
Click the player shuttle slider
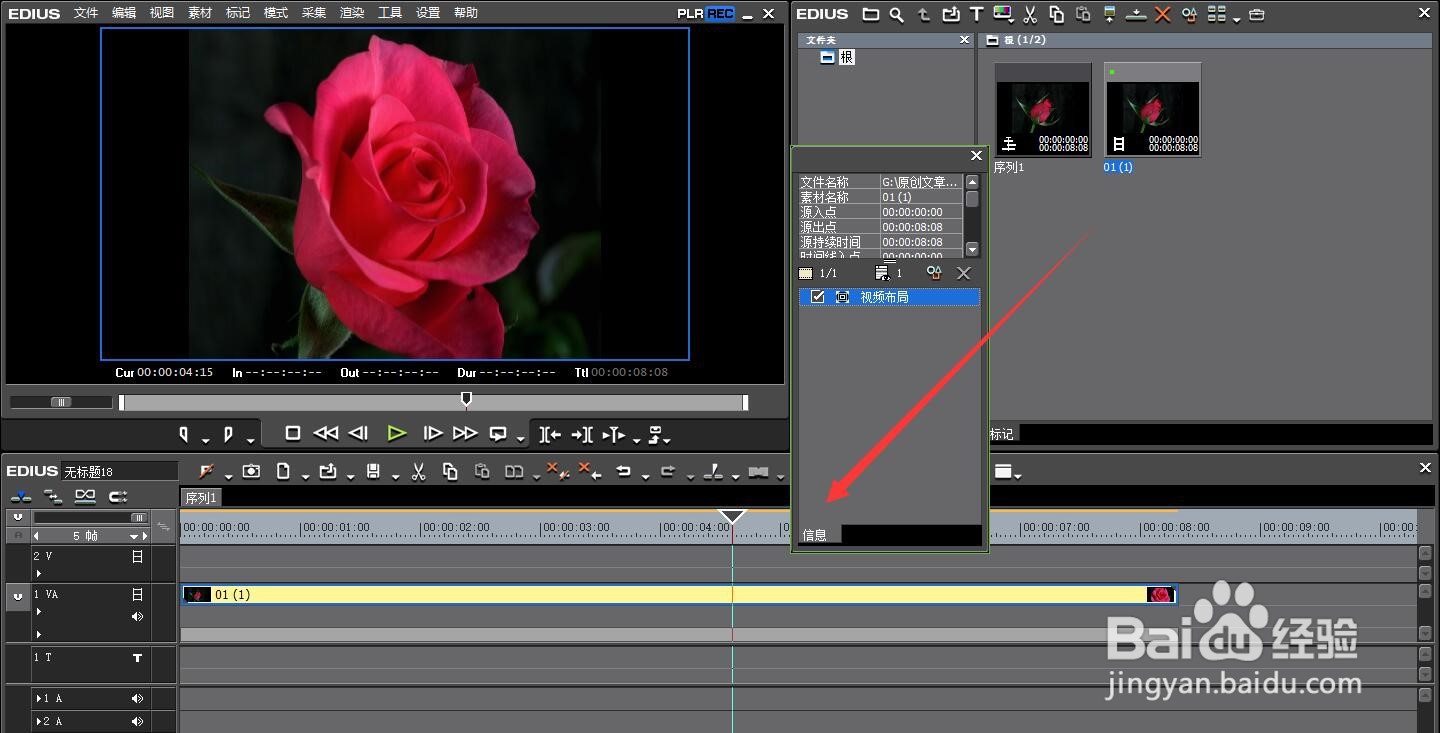coord(61,402)
